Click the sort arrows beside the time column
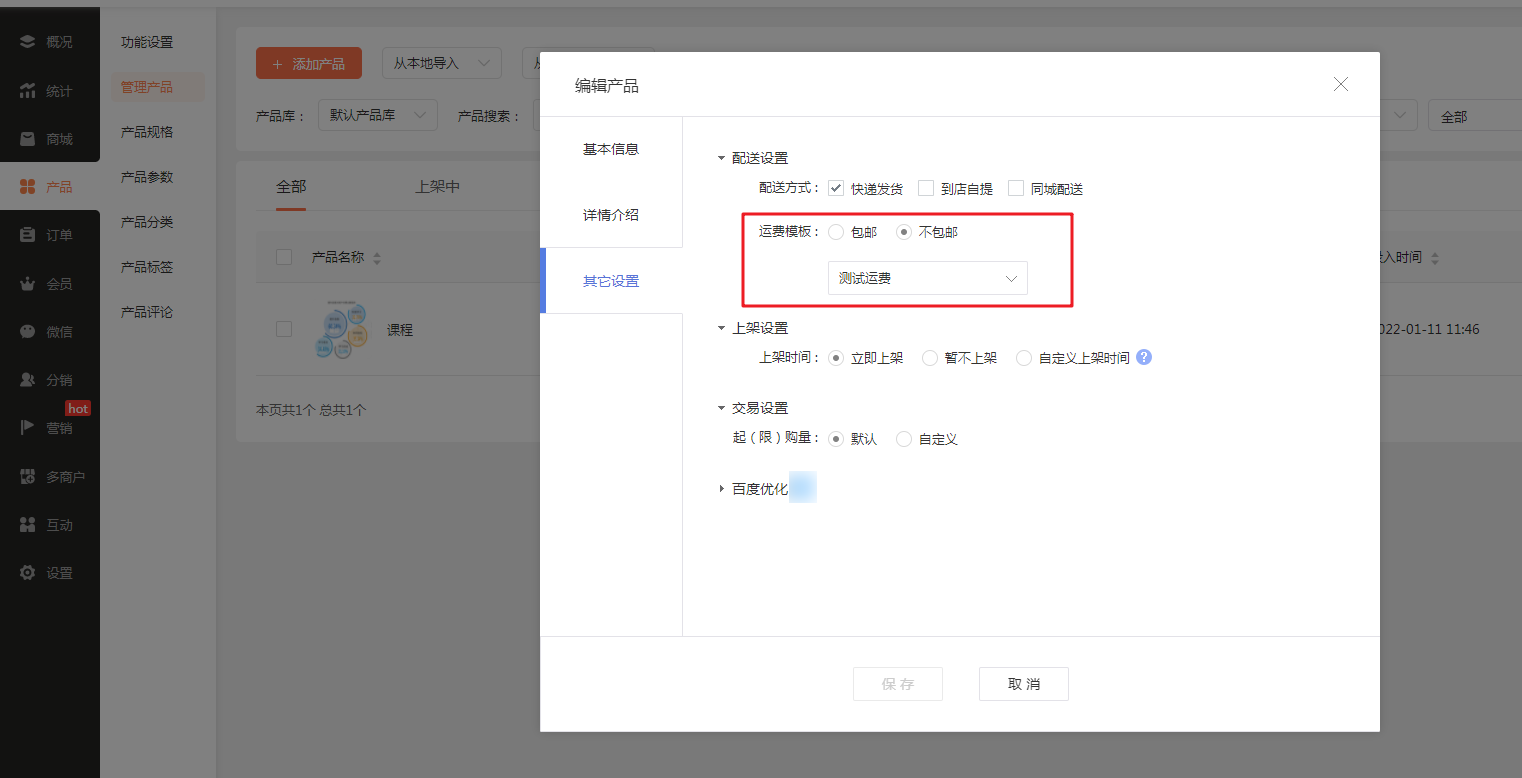Screen dimensions: 1522x778 click(x=1435, y=258)
